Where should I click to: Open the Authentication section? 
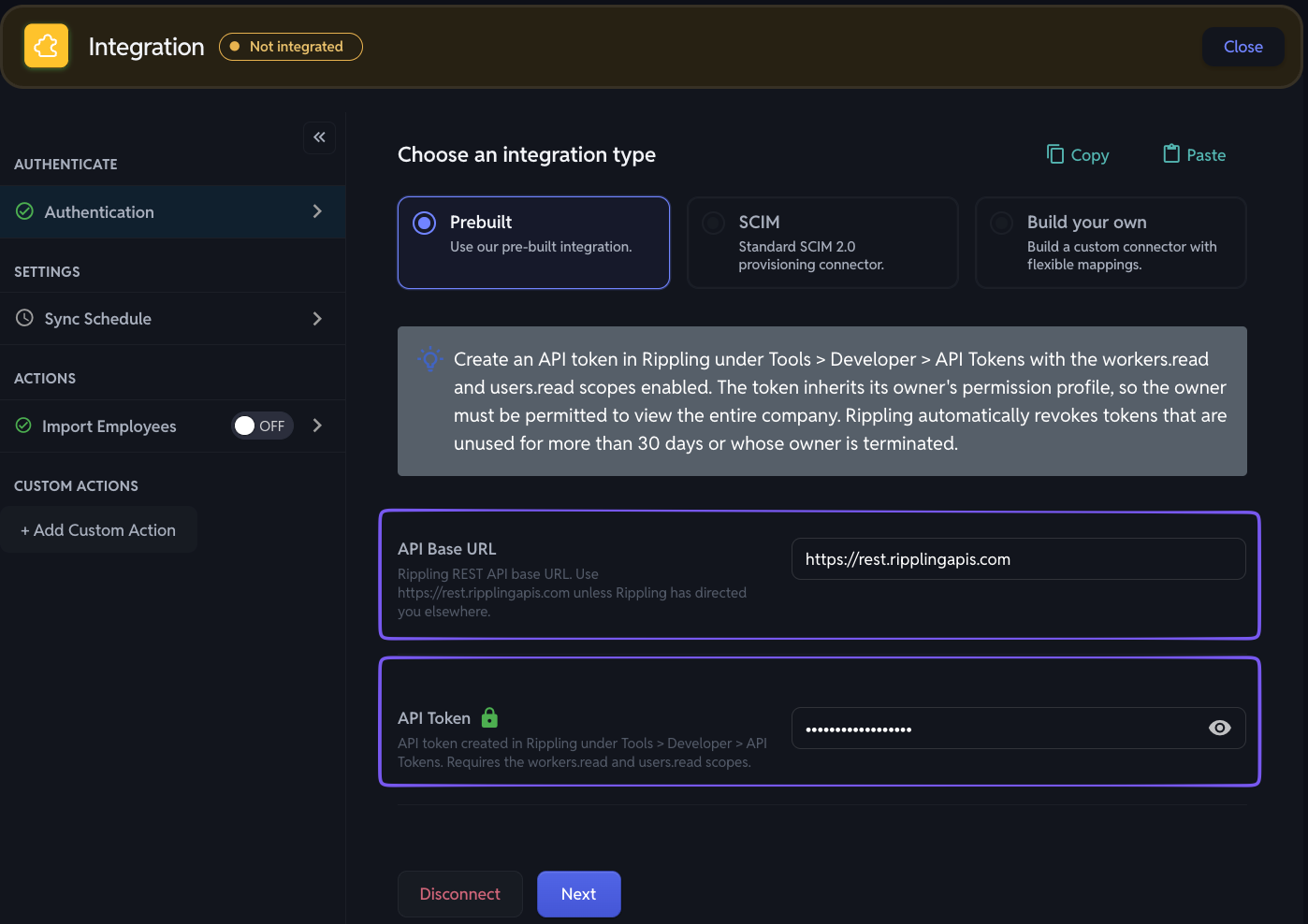(172, 211)
